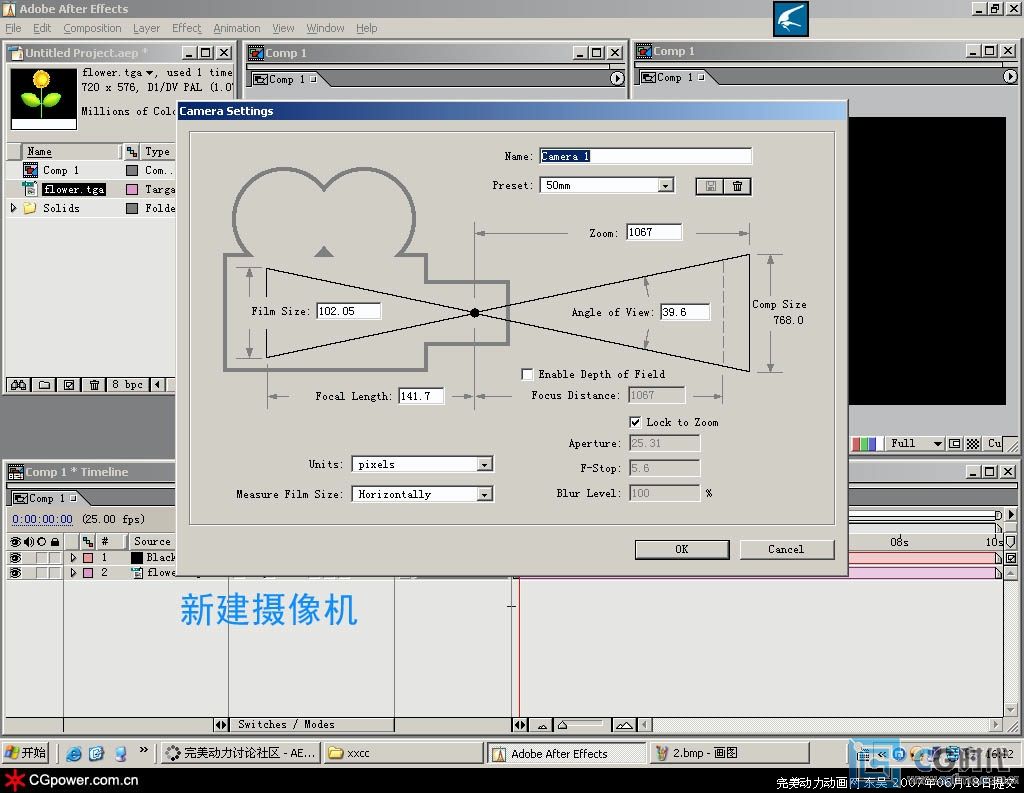Click the pink label swatch of layer 1

[x=88, y=558]
